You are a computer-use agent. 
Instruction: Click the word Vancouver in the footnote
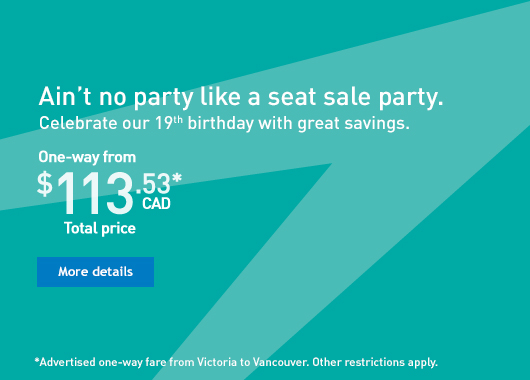pos(281,362)
